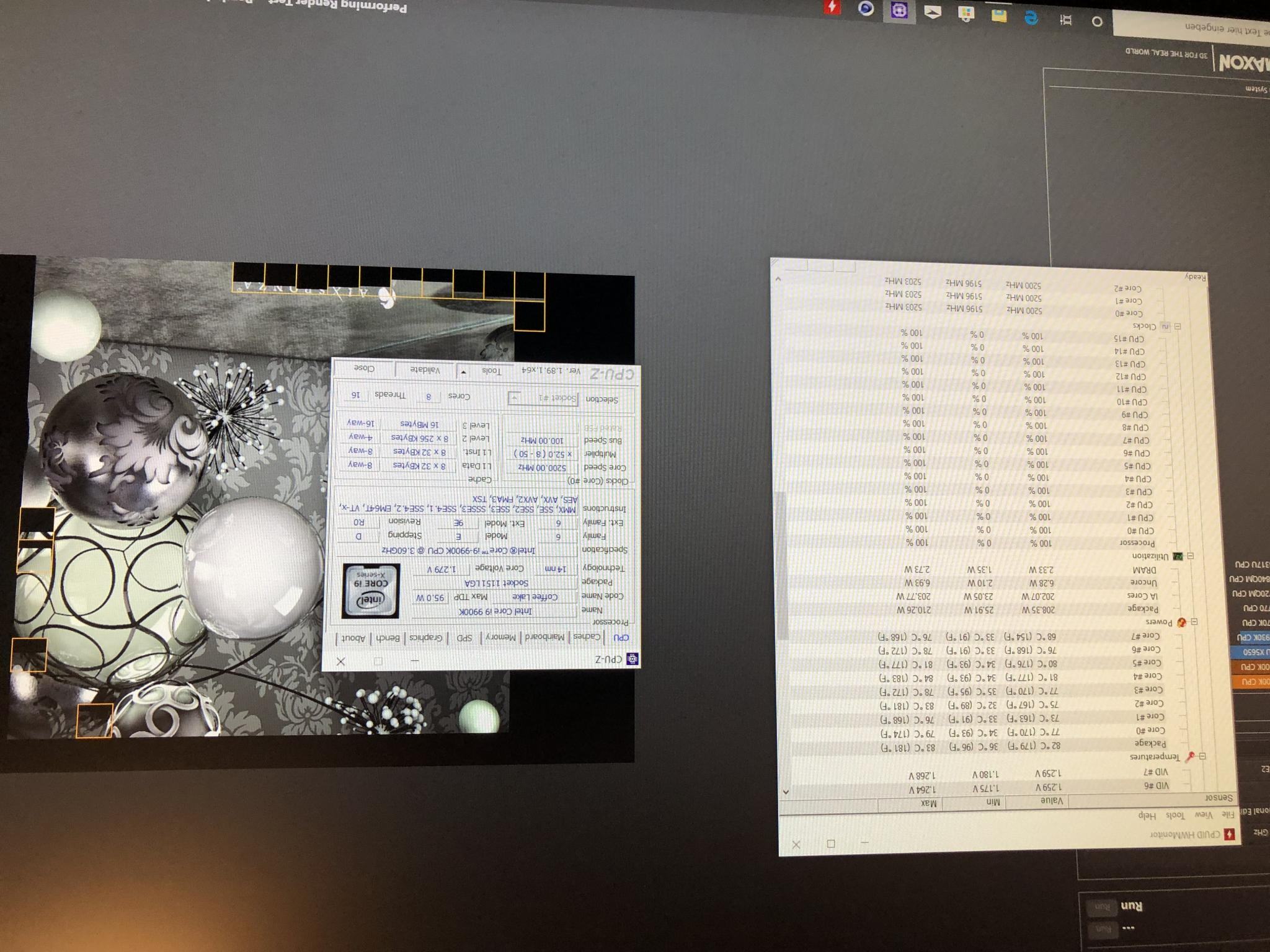Open Edge browser from the taskbar
This screenshot has width=1270, height=952.
(1031, 17)
